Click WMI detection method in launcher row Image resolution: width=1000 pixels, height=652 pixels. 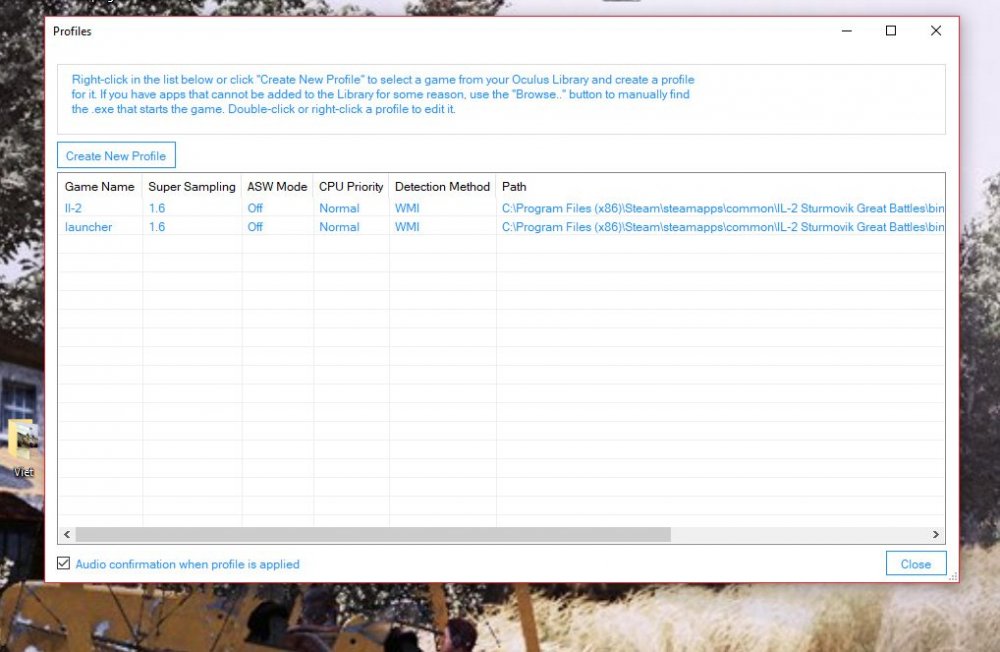[x=407, y=227]
